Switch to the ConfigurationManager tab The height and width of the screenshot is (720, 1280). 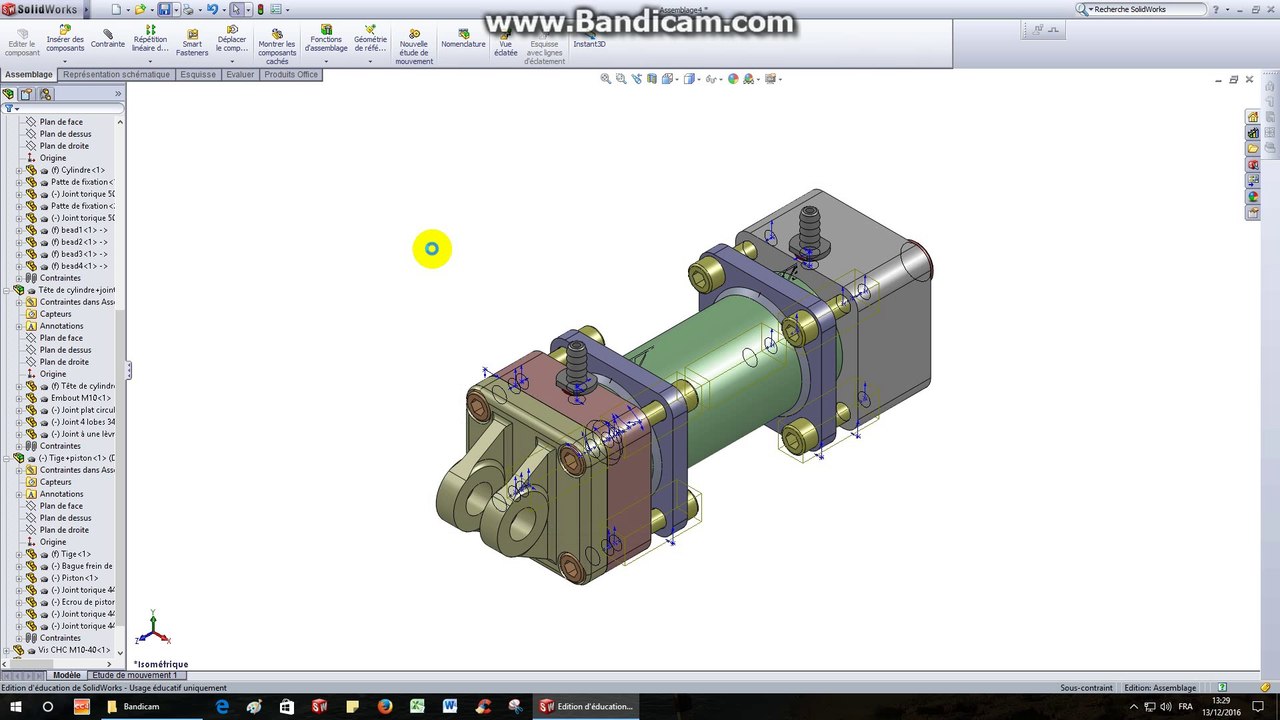[x=45, y=94]
